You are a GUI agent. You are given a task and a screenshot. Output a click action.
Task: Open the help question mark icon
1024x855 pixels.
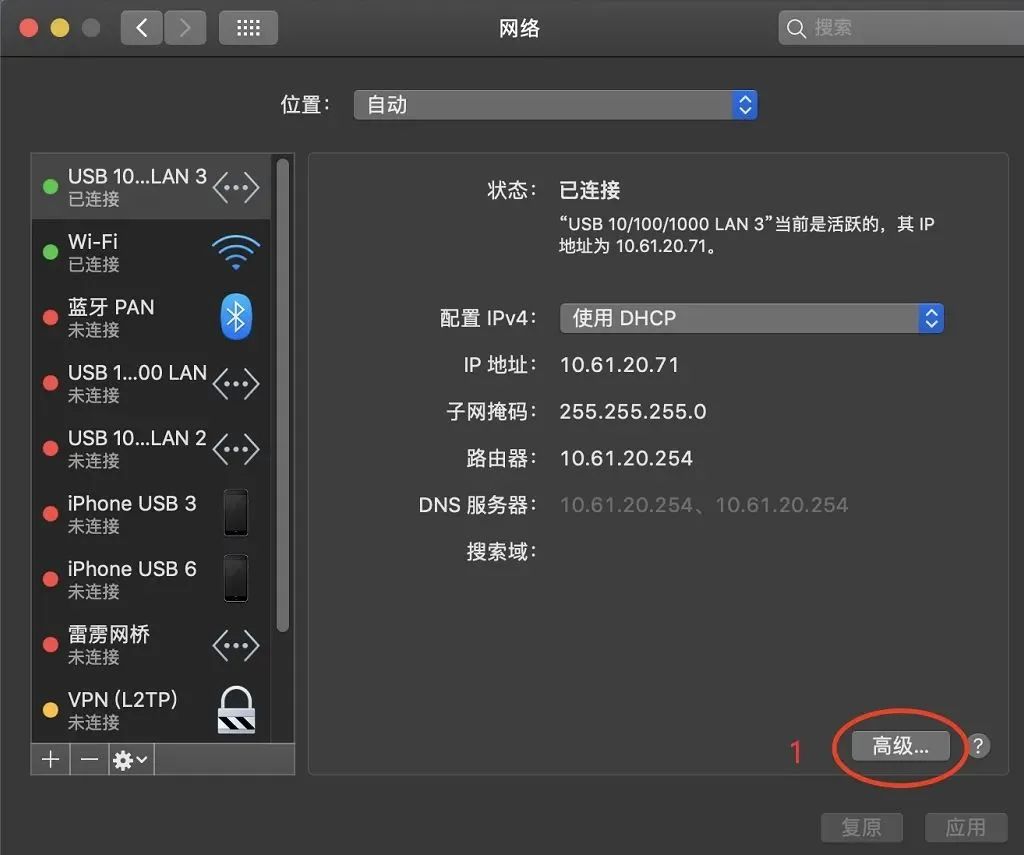977,746
